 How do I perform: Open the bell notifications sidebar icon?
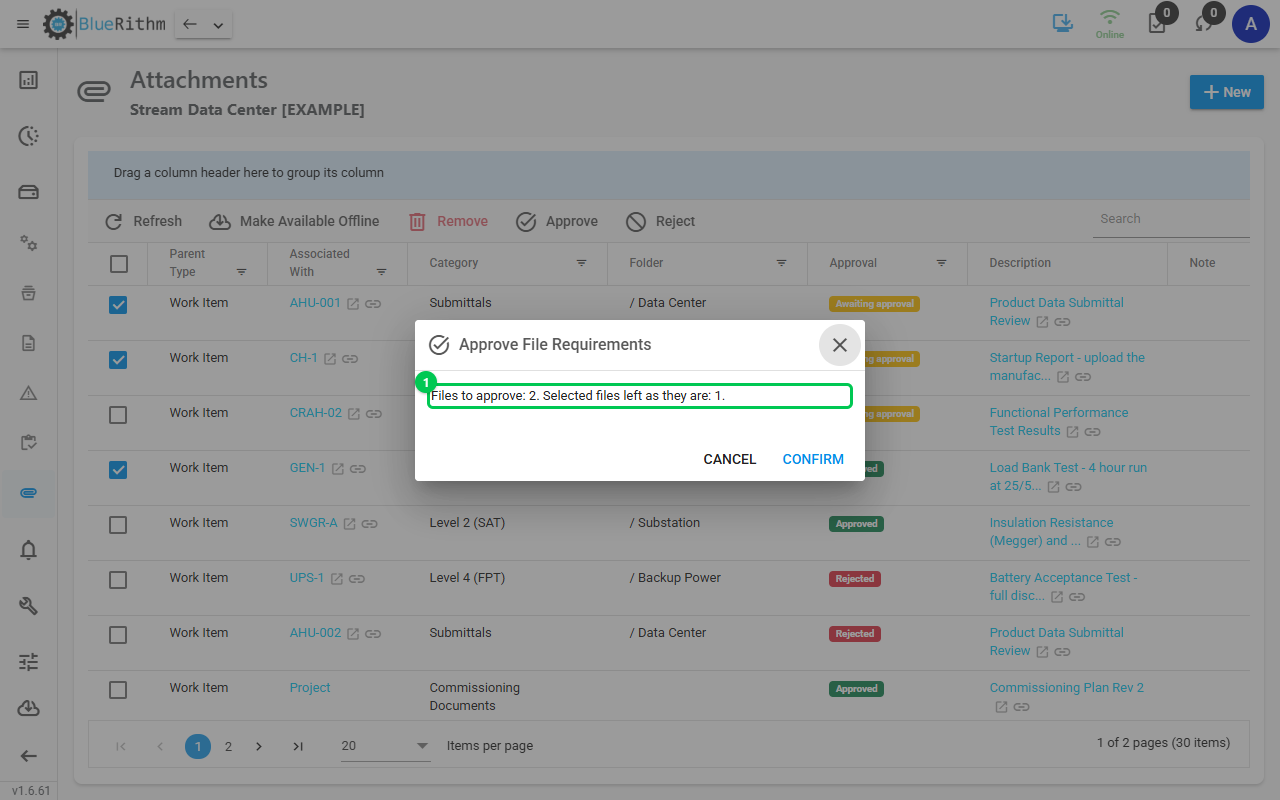click(x=29, y=549)
